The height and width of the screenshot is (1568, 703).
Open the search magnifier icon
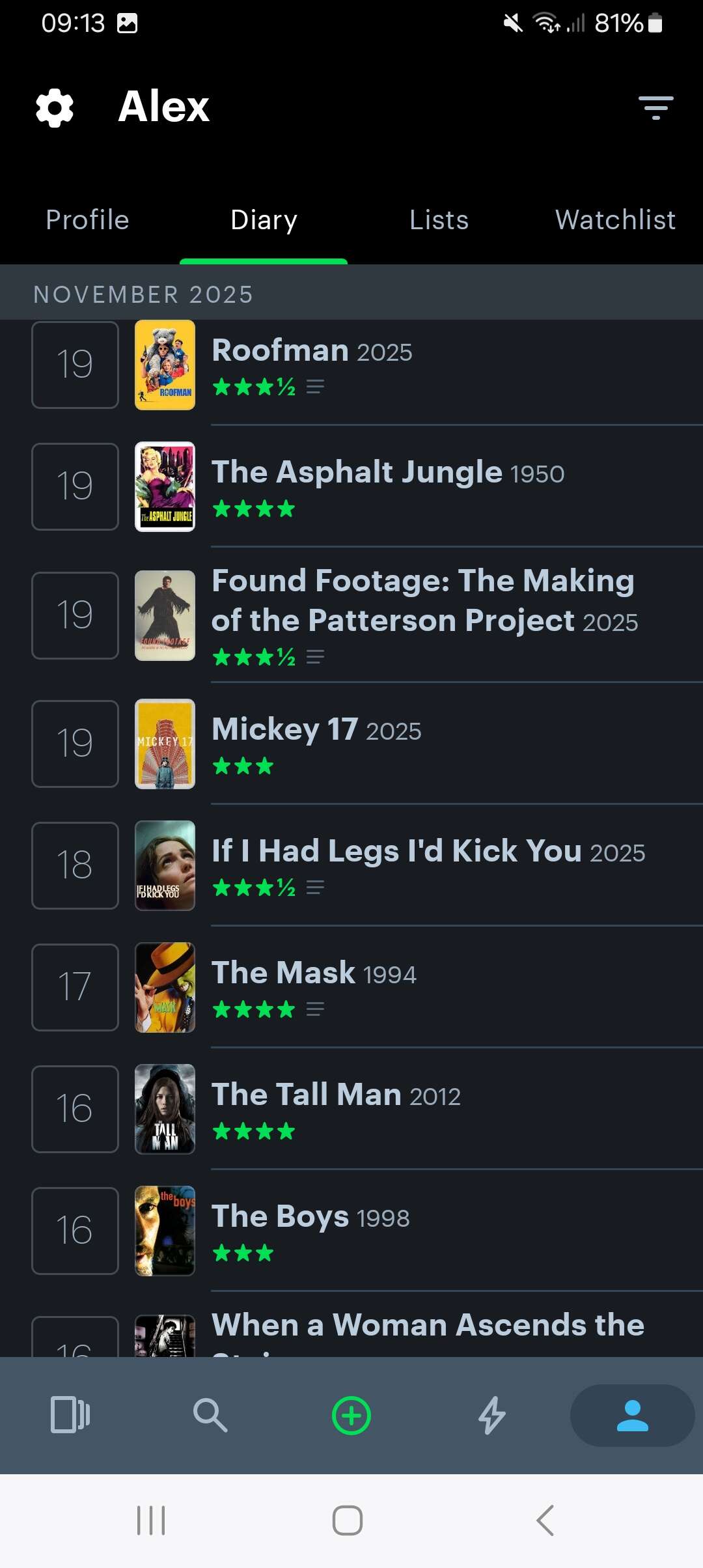[210, 1415]
